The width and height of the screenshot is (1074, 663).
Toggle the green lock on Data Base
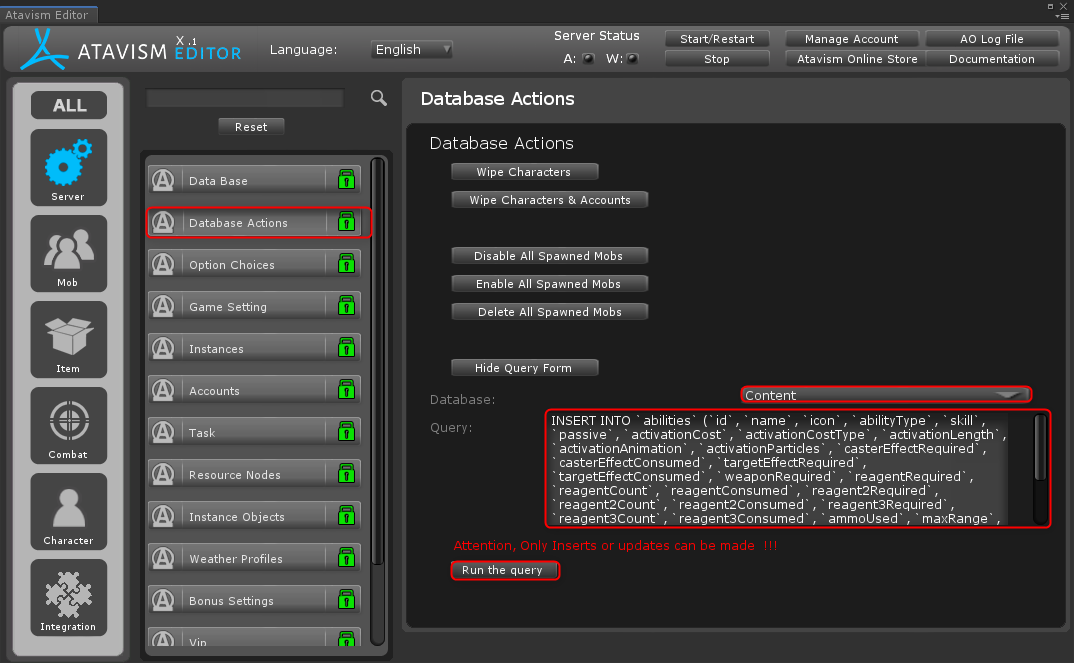click(346, 180)
